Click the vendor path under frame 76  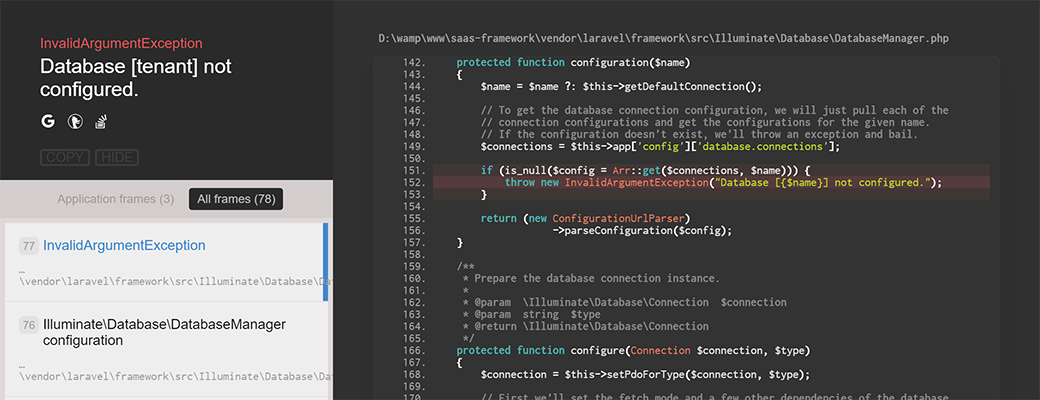pyautogui.click(x=174, y=376)
